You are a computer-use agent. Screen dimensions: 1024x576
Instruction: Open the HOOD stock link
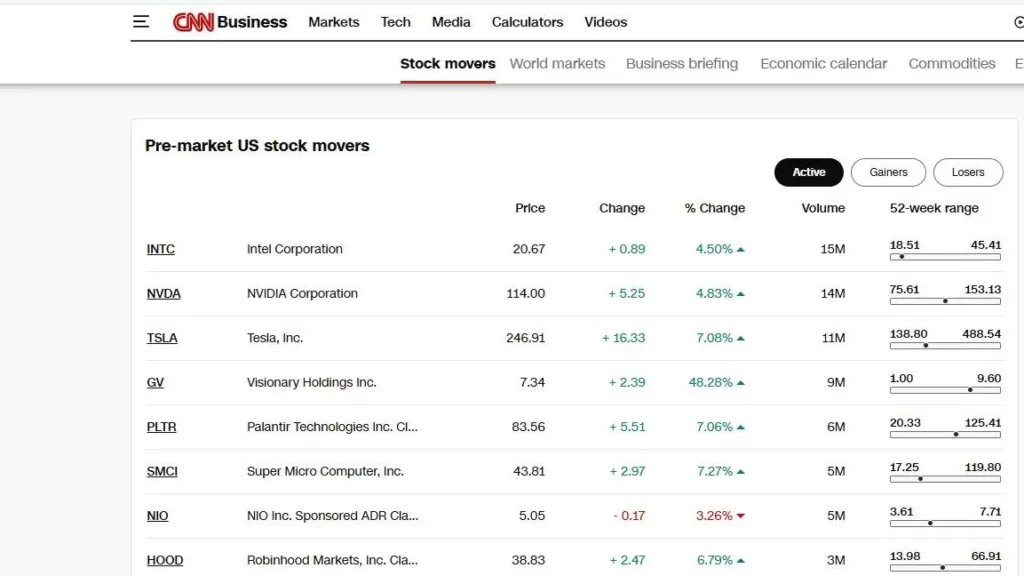[165, 560]
